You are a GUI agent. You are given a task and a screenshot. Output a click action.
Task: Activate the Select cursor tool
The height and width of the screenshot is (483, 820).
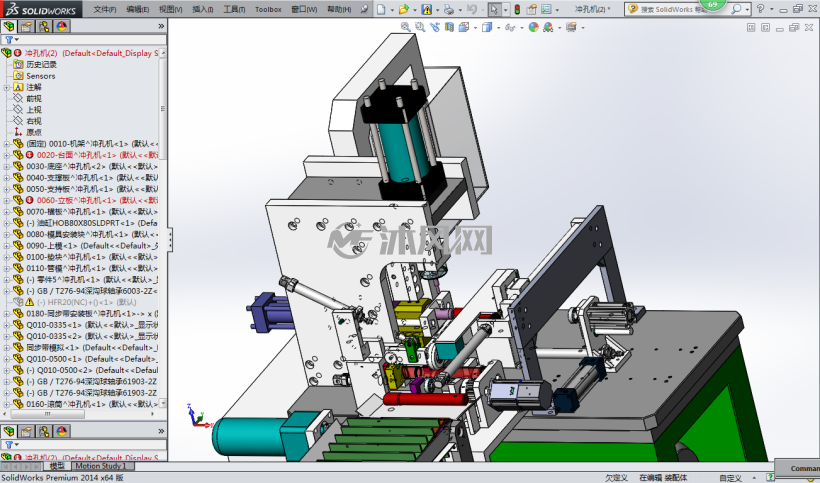tap(494, 9)
